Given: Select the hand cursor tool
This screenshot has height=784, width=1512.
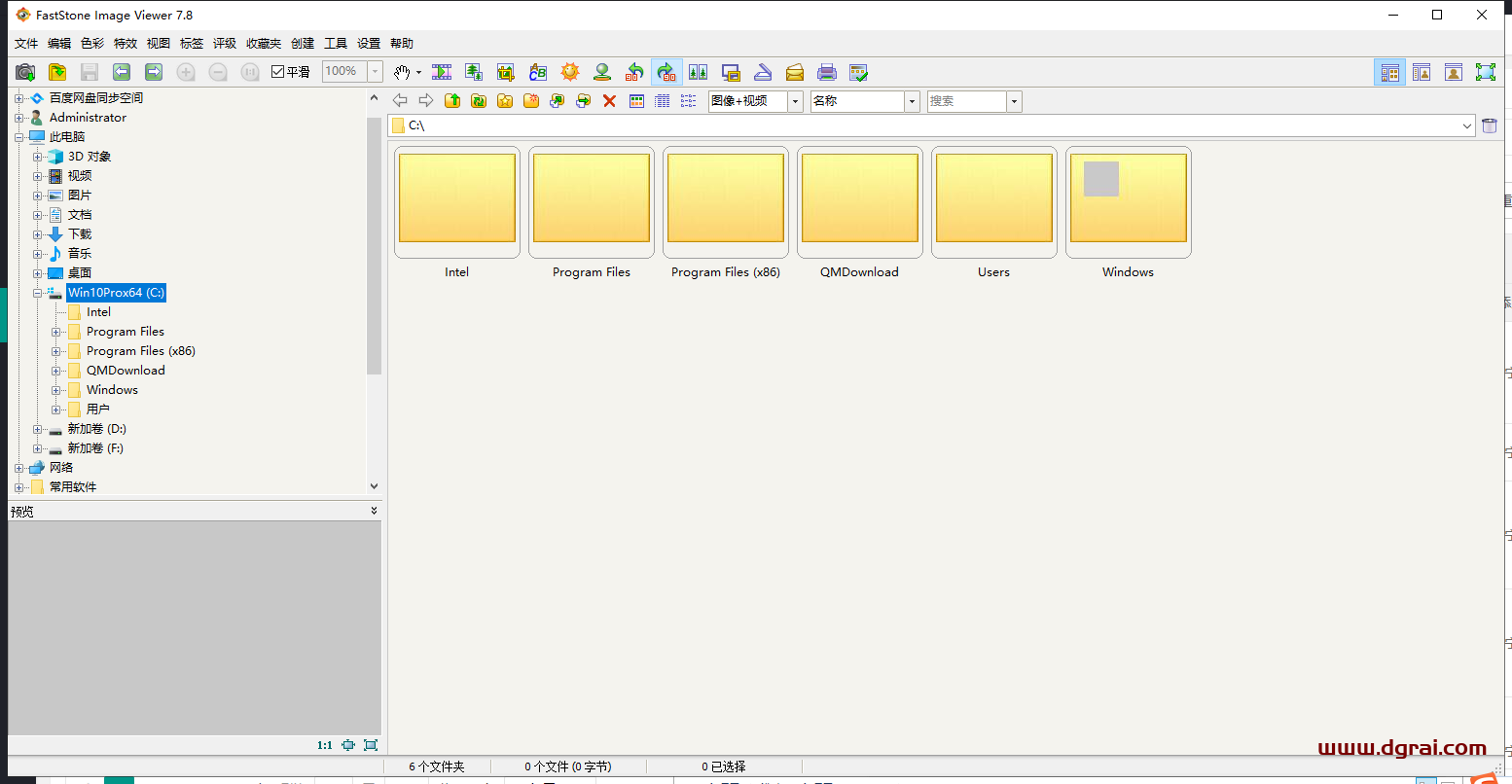Looking at the screenshot, I should point(402,72).
